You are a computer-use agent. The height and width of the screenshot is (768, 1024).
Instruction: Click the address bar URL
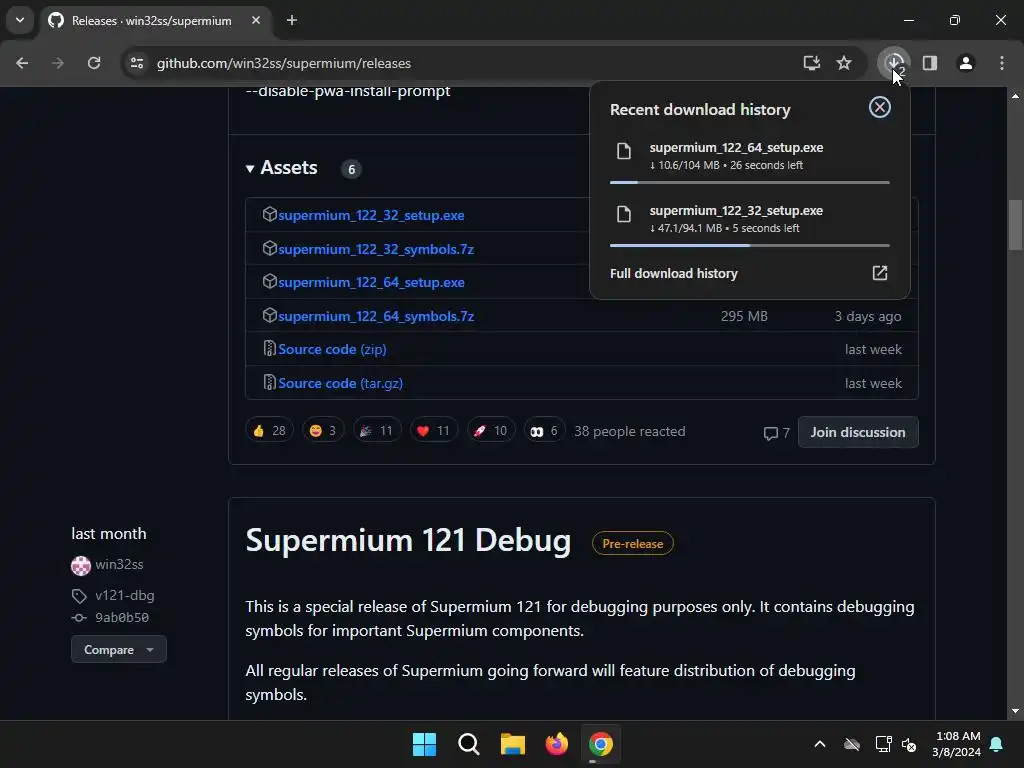click(x=283, y=63)
